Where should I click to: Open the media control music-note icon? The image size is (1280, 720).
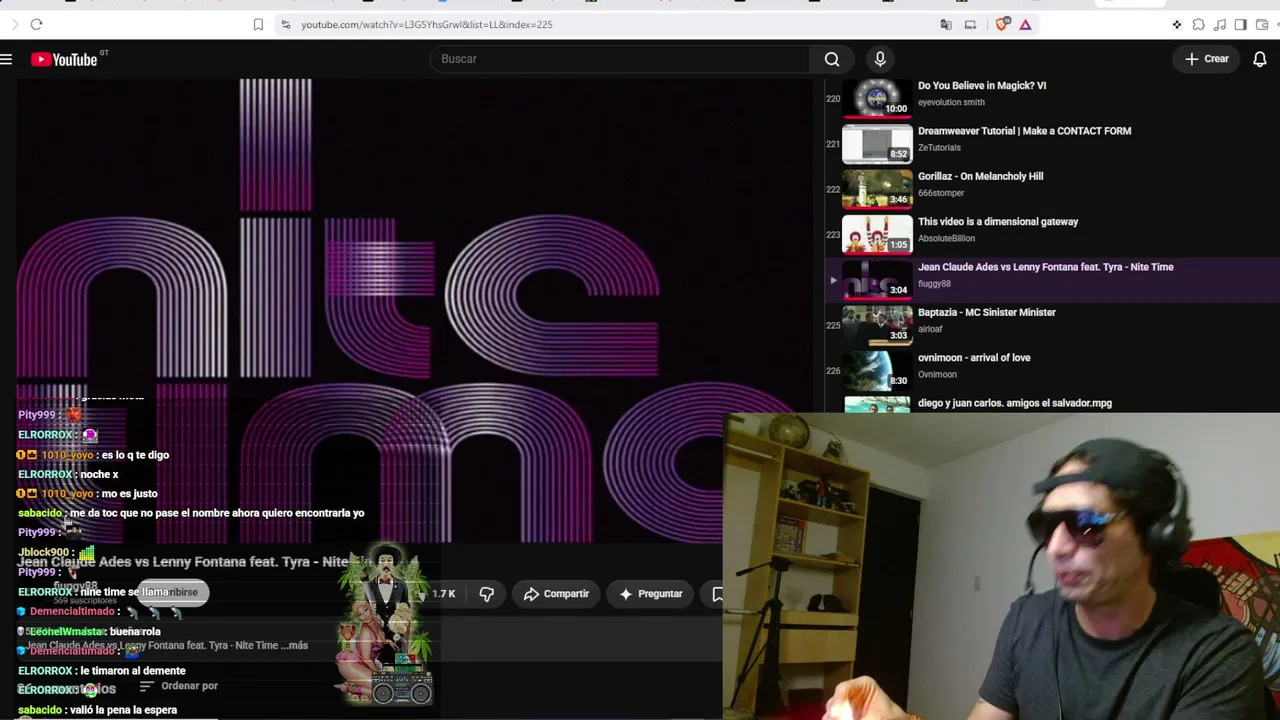coord(1219,24)
